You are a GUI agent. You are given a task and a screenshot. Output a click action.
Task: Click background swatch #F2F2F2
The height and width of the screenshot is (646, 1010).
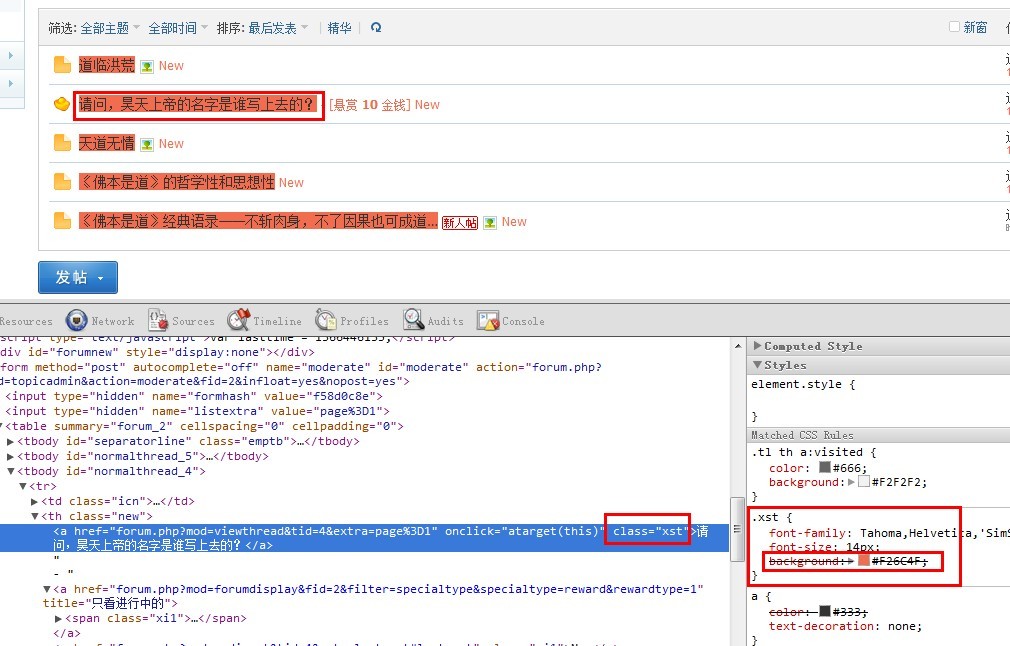coord(864,481)
